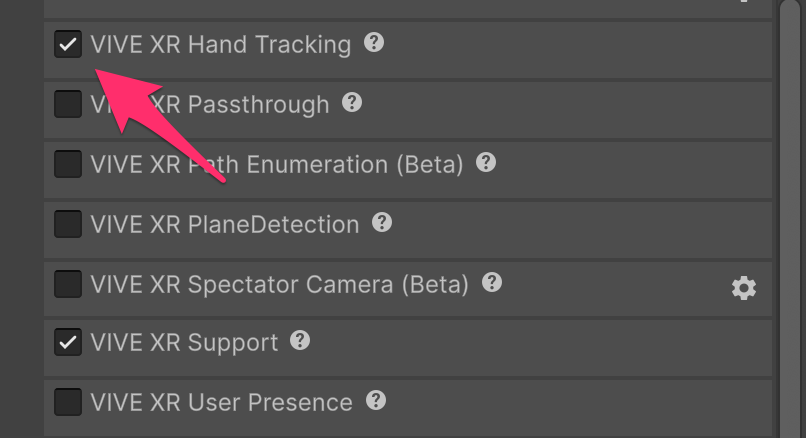Select the VIVE XR Hand Tracking label
The height and width of the screenshot is (438, 806).
tap(220, 45)
